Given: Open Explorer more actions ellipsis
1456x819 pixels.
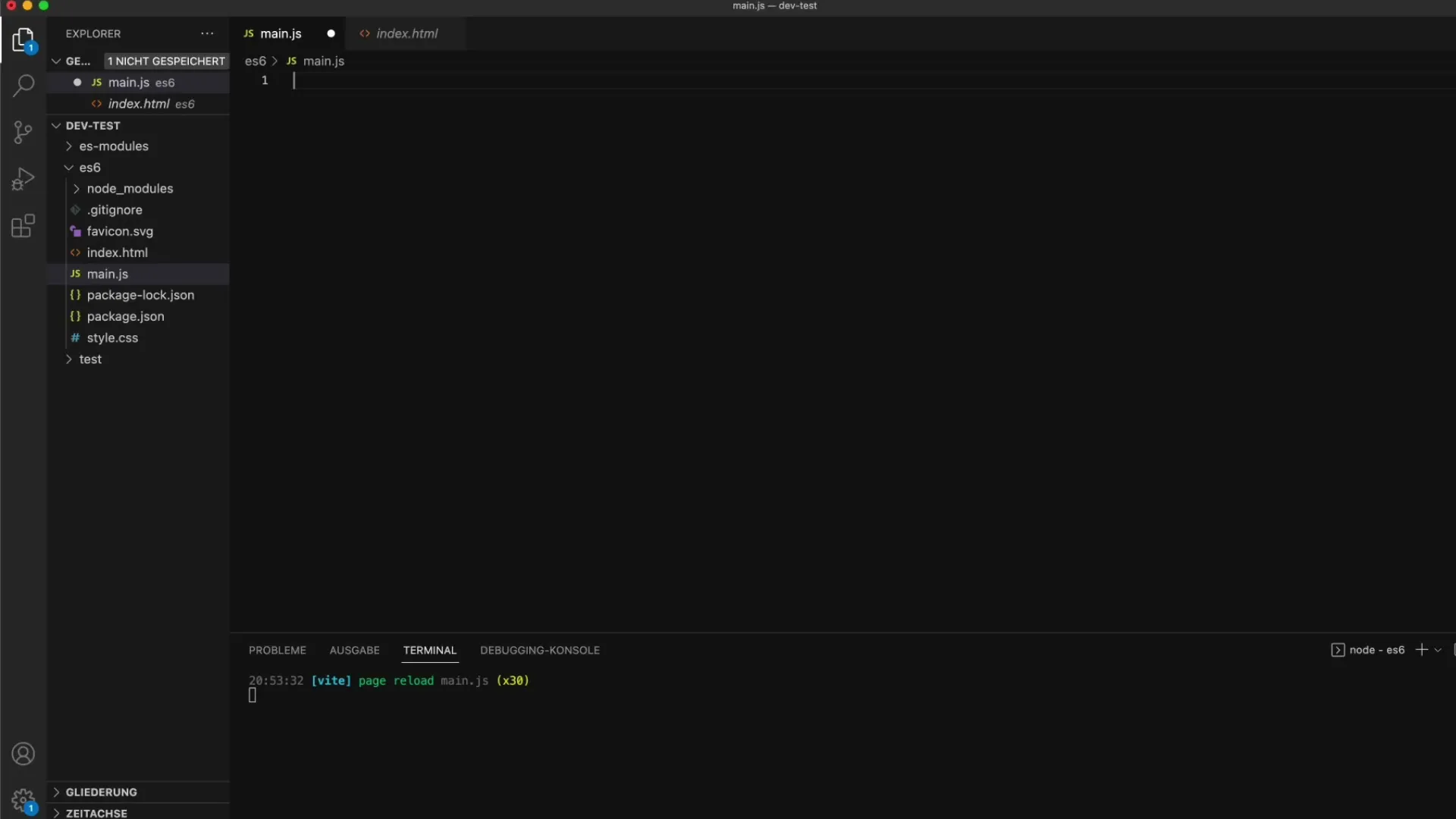Looking at the screenshot, I should point(207,33).
